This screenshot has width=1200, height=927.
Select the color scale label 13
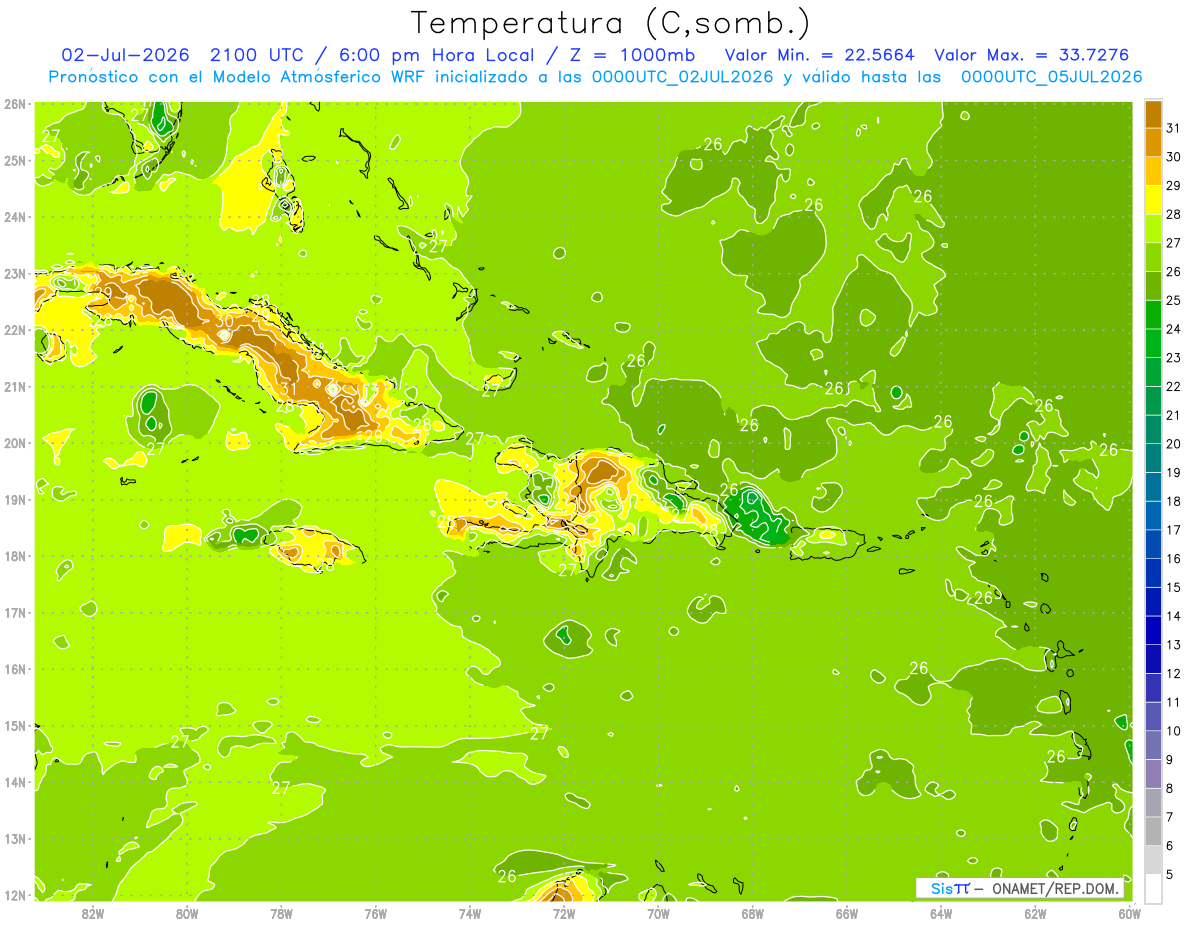pos(1173,645)
